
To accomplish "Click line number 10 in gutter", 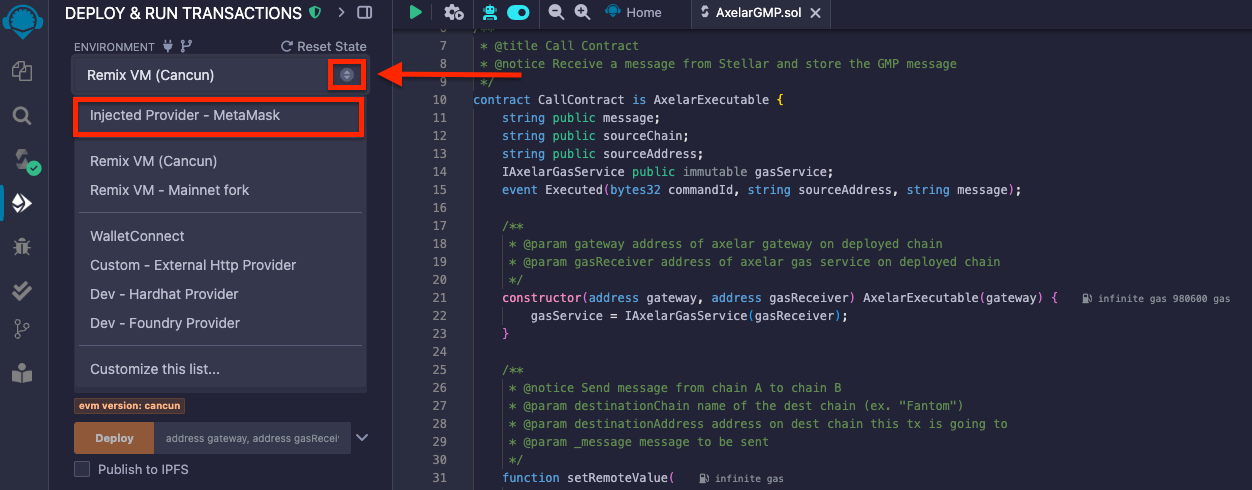I will click(x=439, y=100).
